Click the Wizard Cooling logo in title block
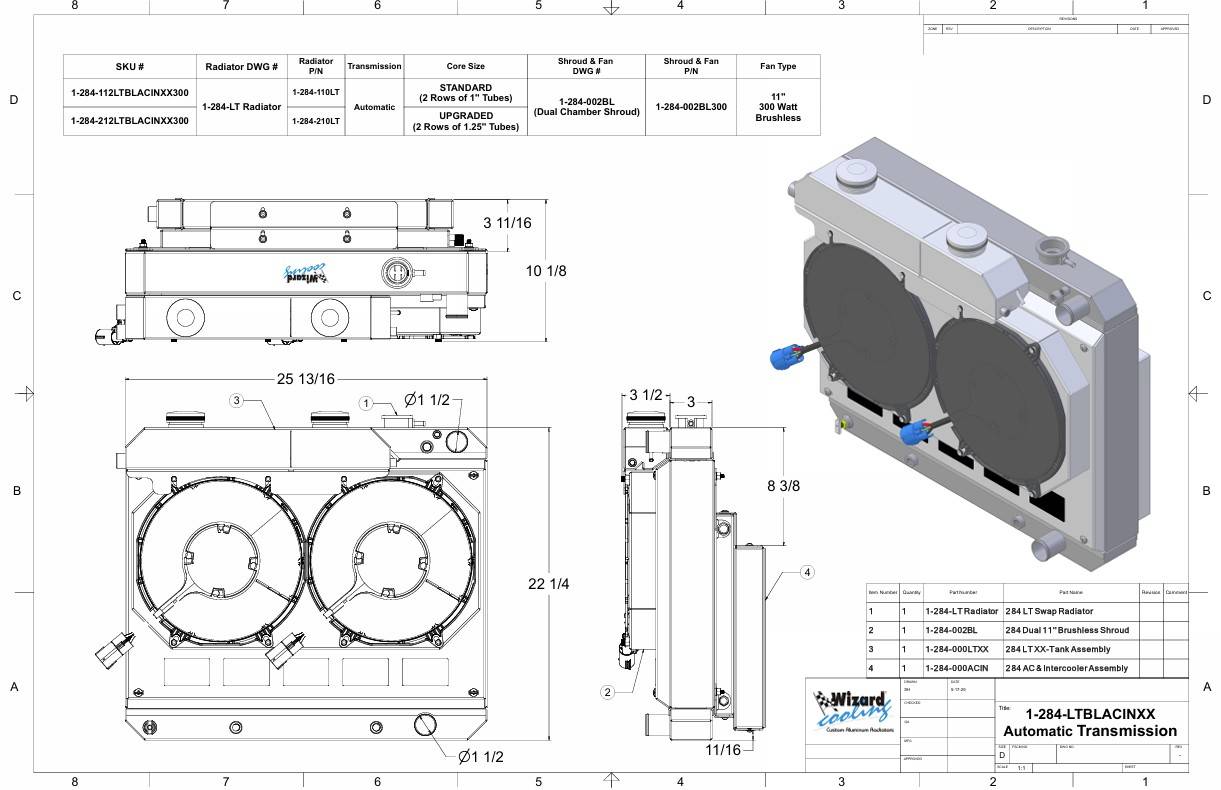This screenshot has height=790, width=1221. 852,713
